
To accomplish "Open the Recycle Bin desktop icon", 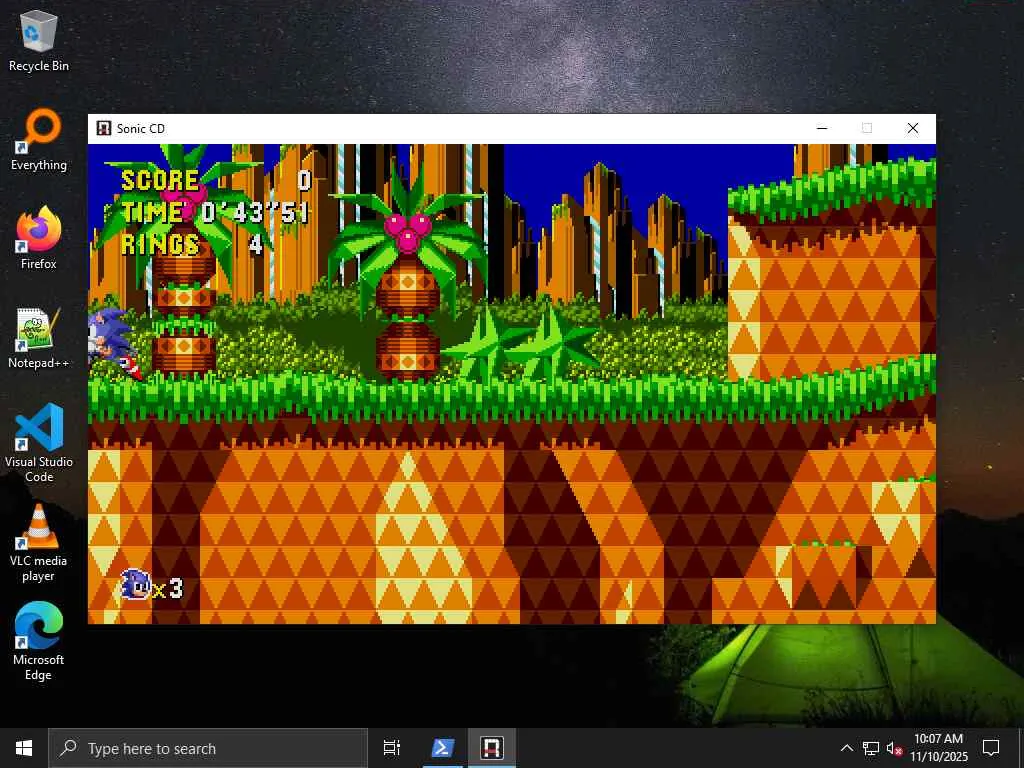I will pos(39,40).
